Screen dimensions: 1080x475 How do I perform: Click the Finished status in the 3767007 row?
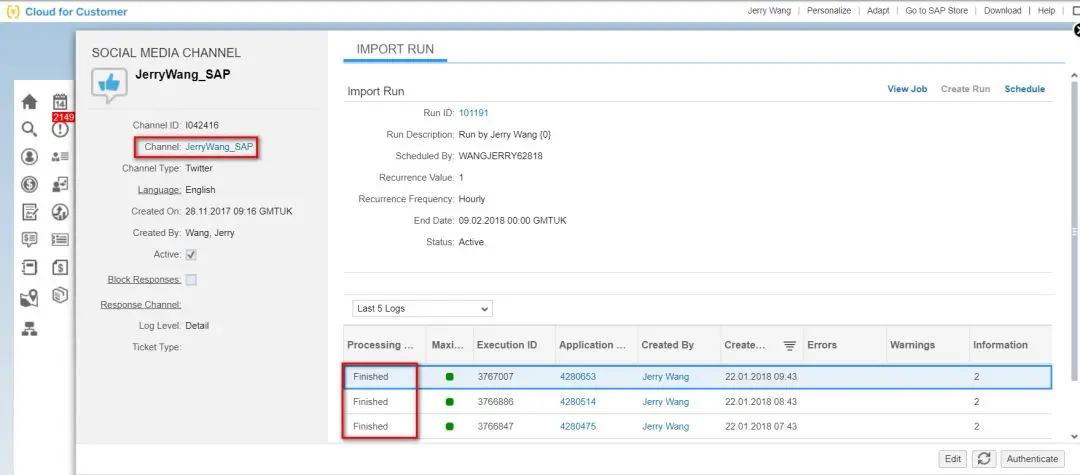(371, 377)
